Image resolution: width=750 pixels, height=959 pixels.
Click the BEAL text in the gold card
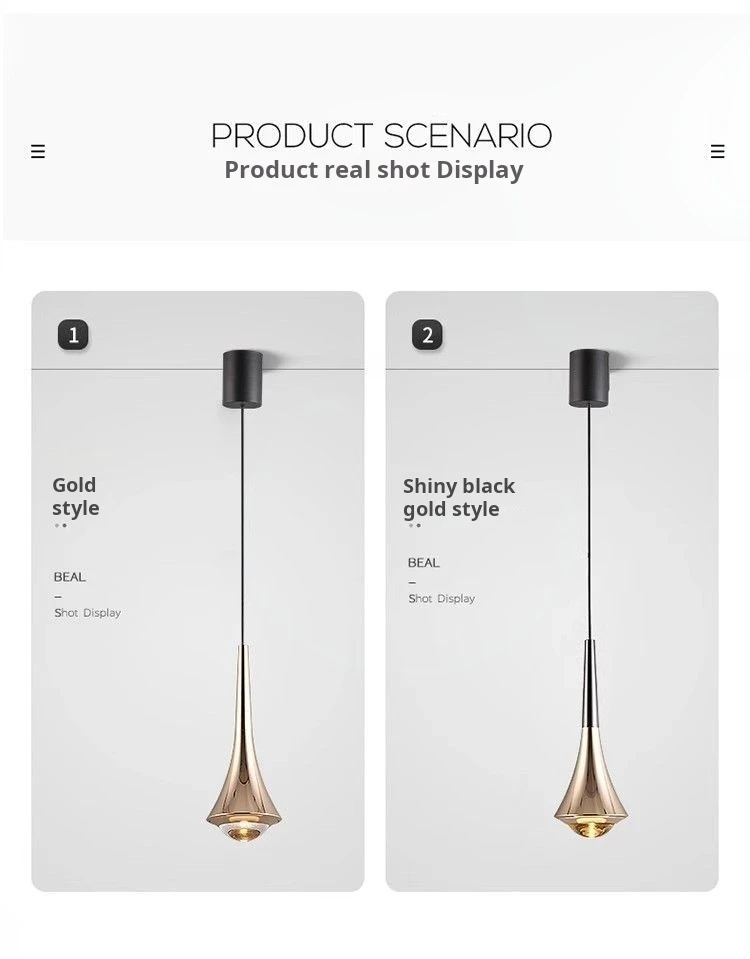pos(70,577)
